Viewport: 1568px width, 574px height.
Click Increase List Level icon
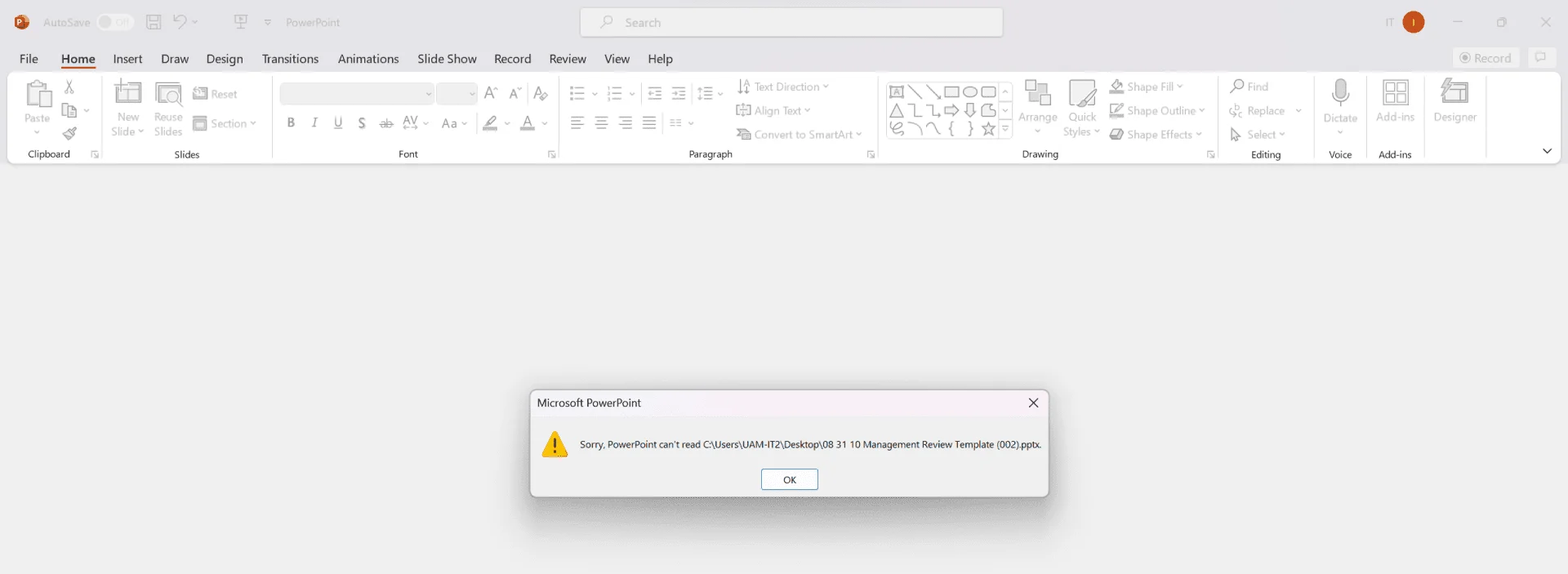tap(679, 93)
